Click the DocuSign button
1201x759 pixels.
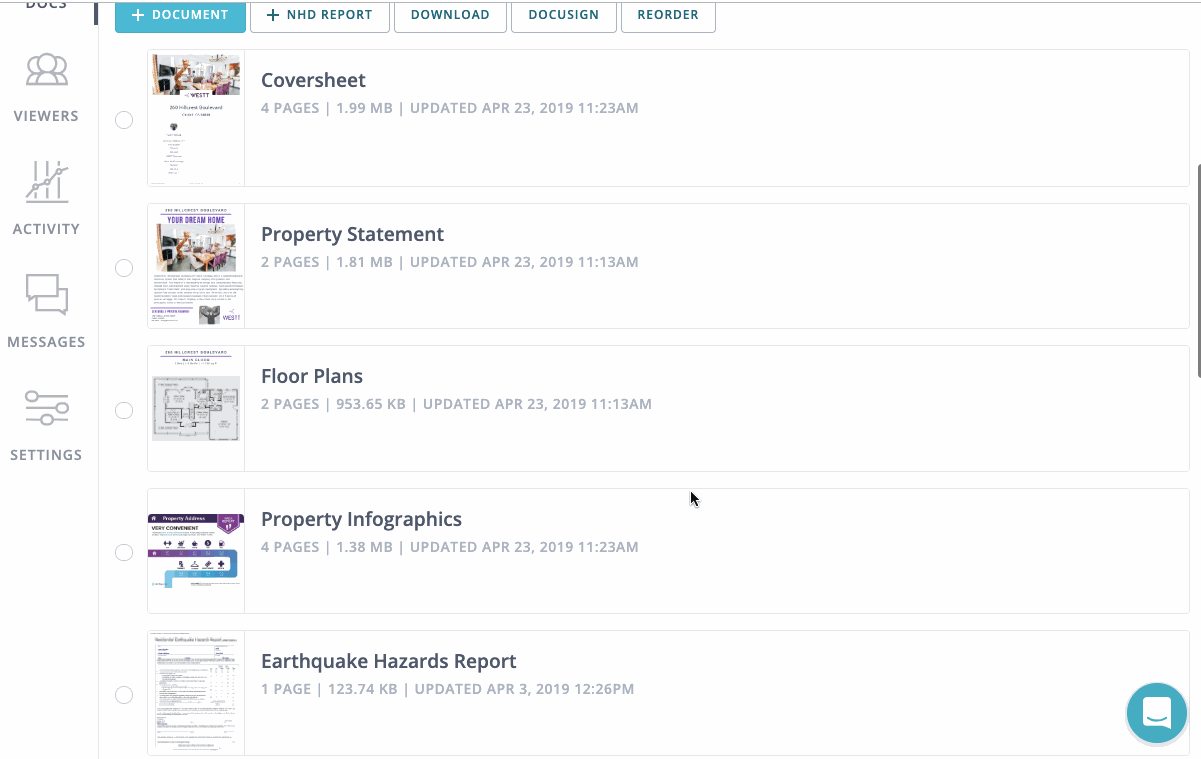[563, 16]
